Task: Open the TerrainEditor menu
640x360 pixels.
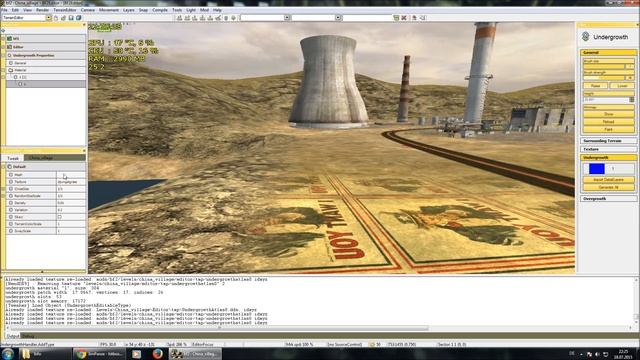Action: coord(64,10)
